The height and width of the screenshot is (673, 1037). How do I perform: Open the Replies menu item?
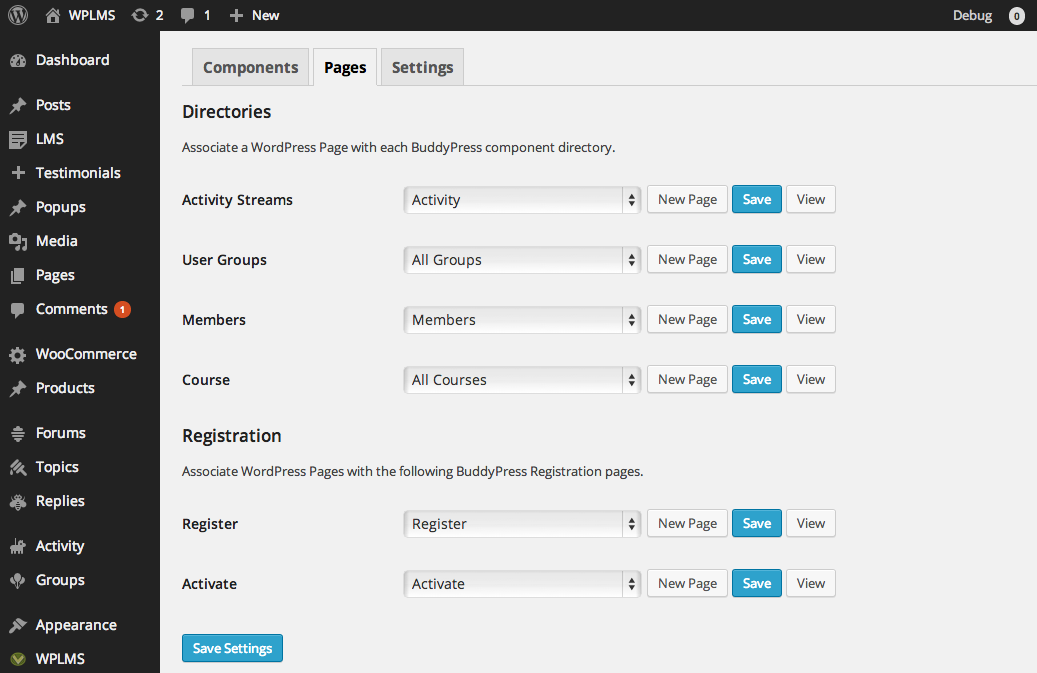(60, 501)
